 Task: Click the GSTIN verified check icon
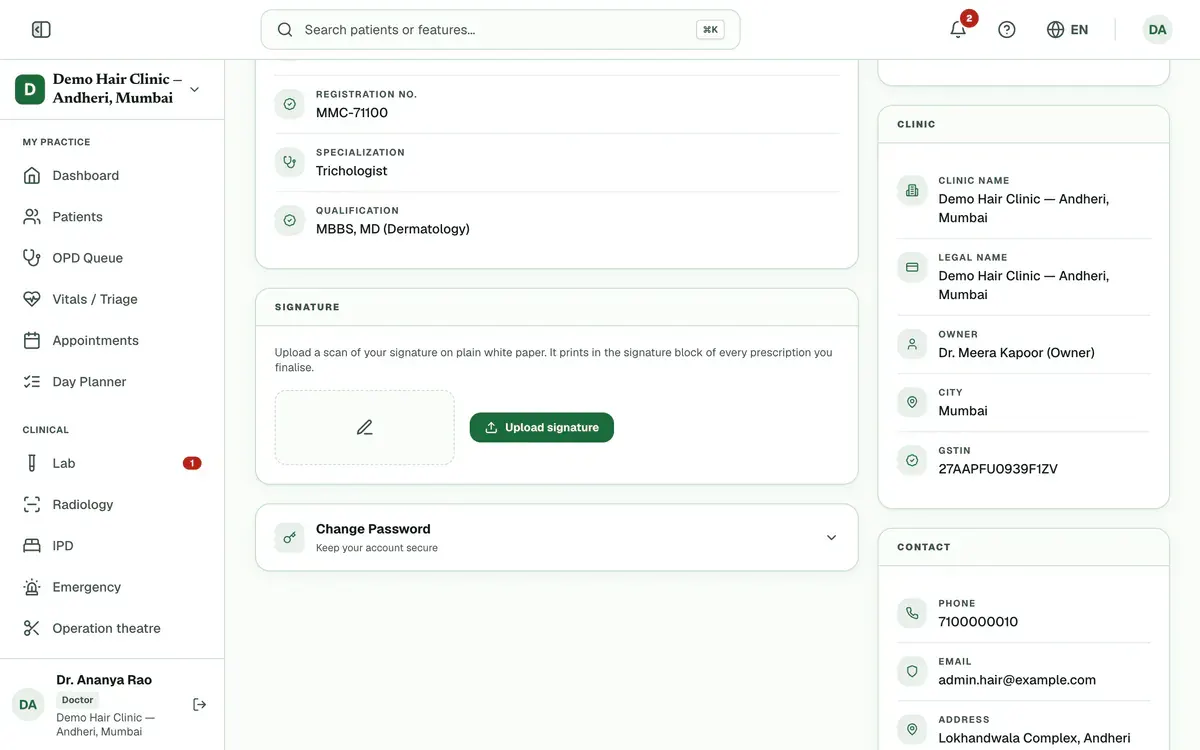click(912, 460)
